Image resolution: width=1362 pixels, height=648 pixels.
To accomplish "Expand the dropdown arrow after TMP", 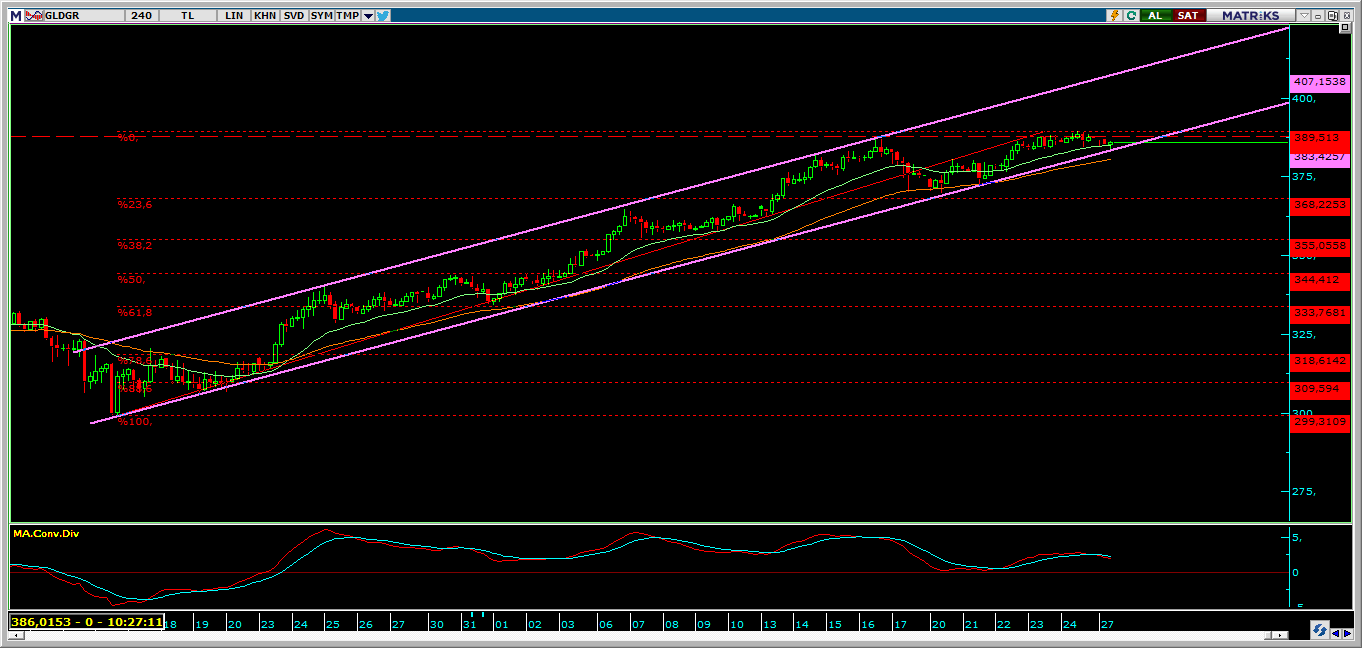I will click(368, 16).
